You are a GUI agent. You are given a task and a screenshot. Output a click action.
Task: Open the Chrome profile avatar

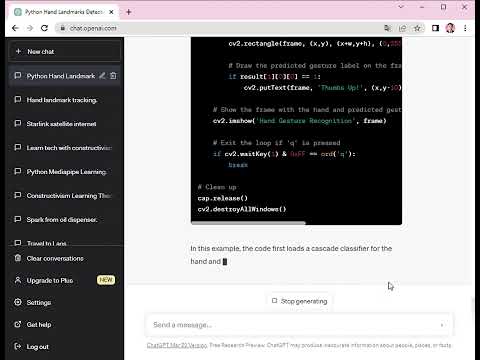point(450,28)
